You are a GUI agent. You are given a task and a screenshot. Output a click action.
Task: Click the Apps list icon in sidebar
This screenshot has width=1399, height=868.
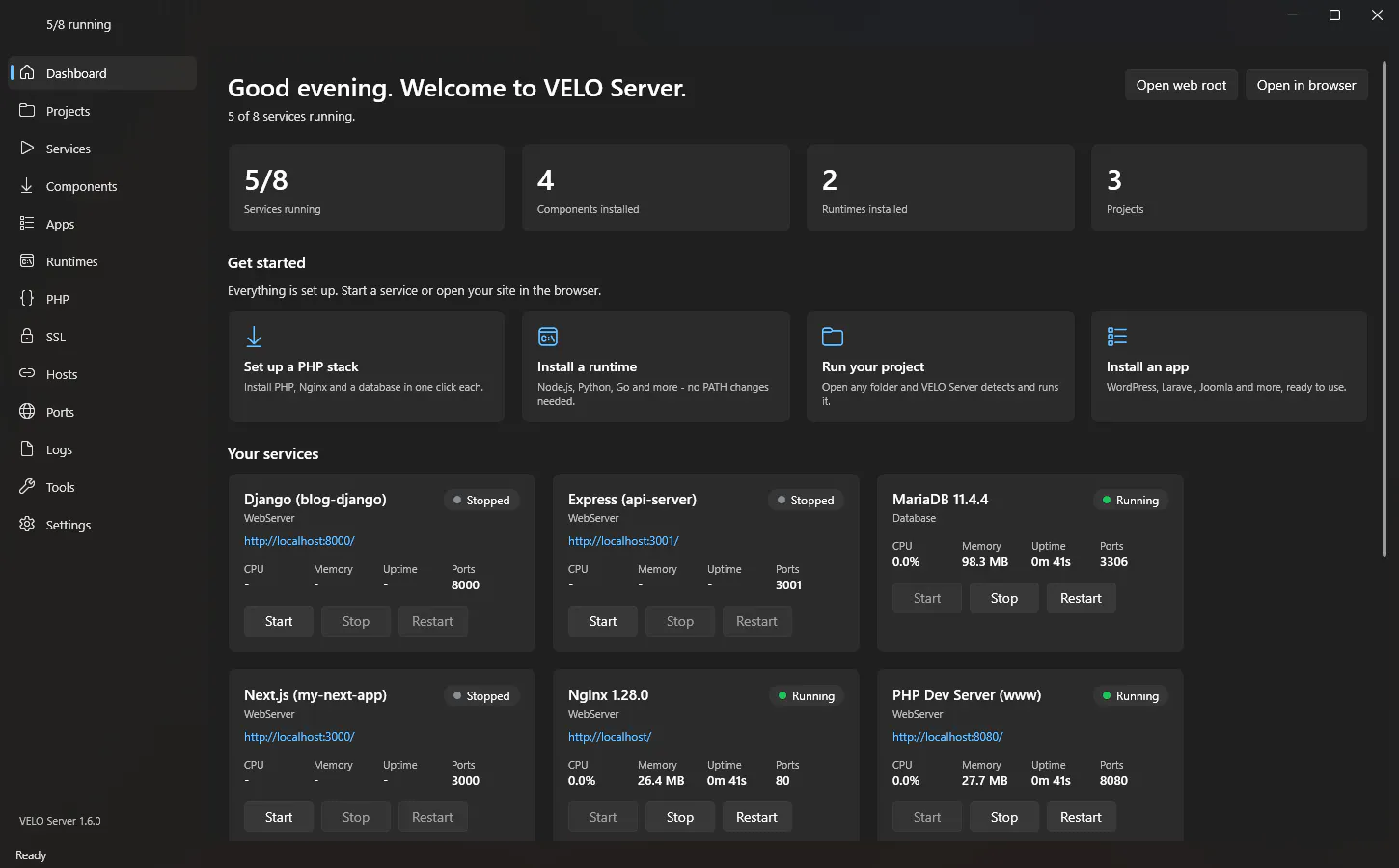pyautogui.click(x=27, y=224)
